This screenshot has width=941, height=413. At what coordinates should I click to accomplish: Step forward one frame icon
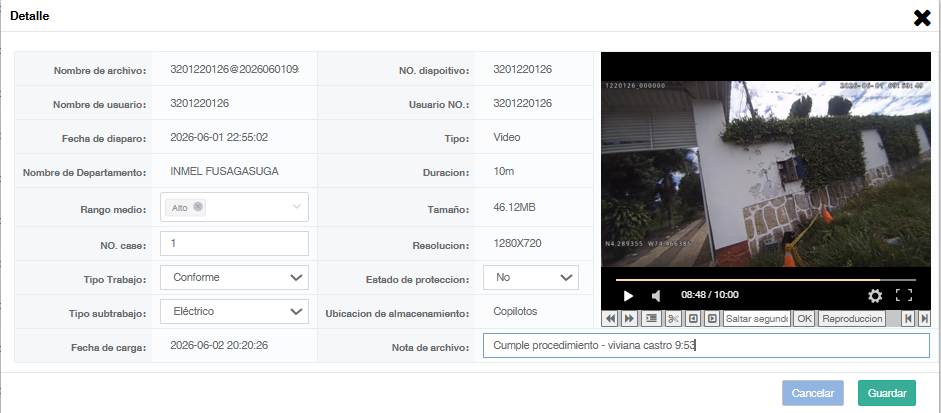pos(712,319)
